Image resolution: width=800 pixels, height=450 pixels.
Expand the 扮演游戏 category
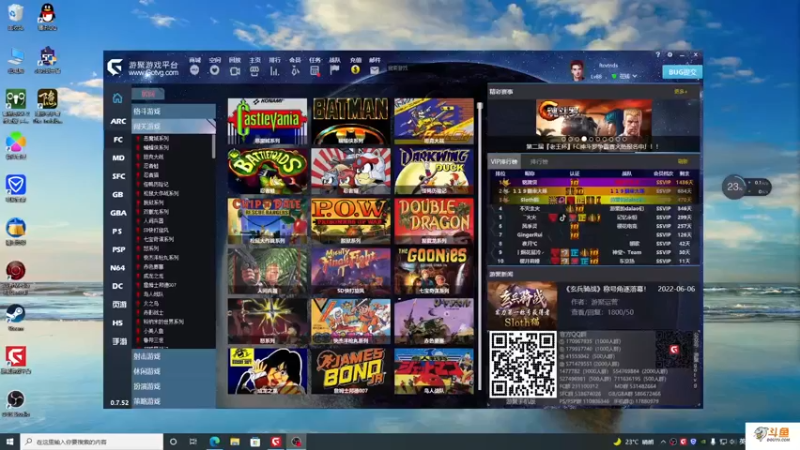click(x=173, y=387)
